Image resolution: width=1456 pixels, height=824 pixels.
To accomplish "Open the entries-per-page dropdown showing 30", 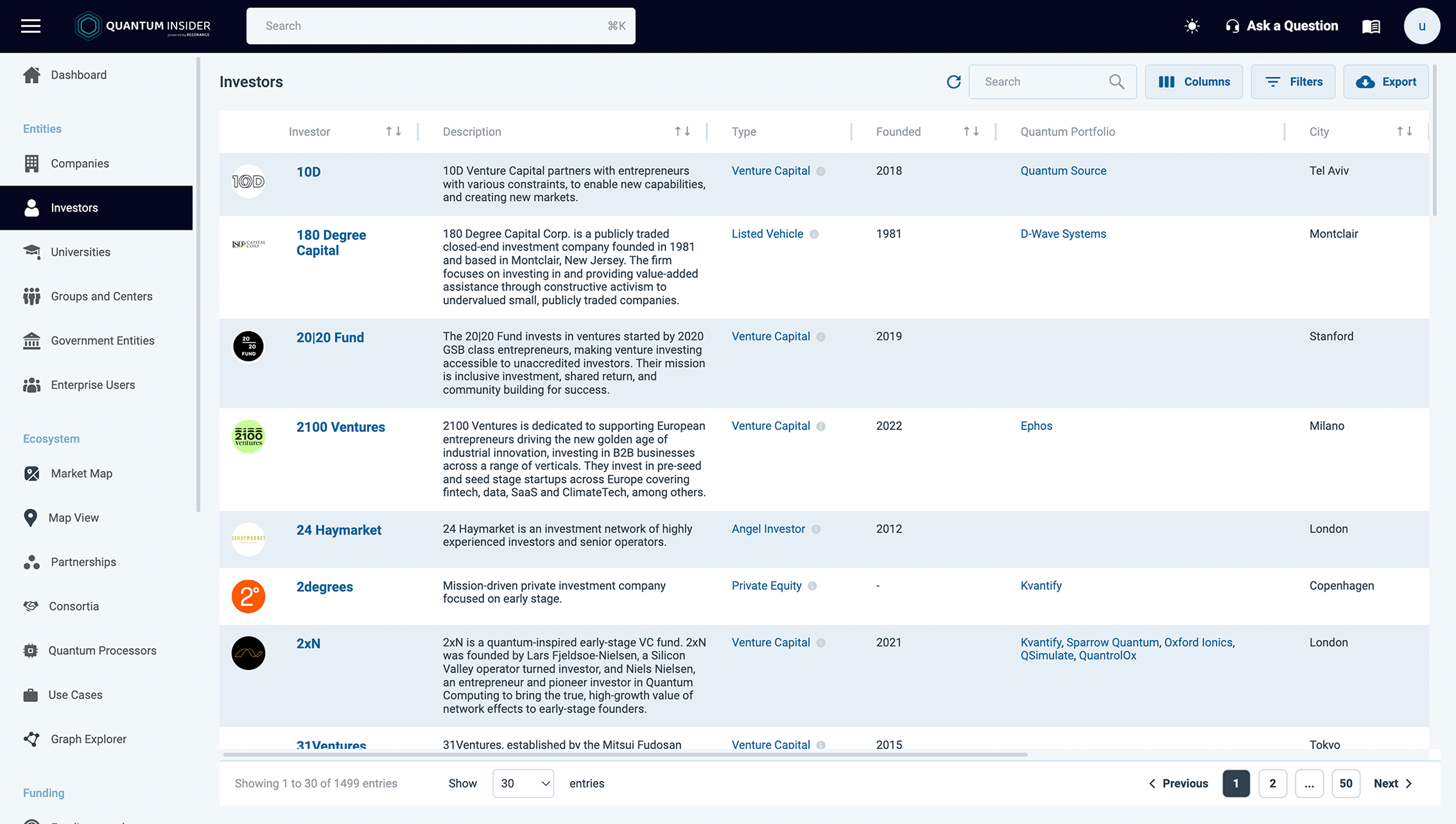I will pos(523,784).
